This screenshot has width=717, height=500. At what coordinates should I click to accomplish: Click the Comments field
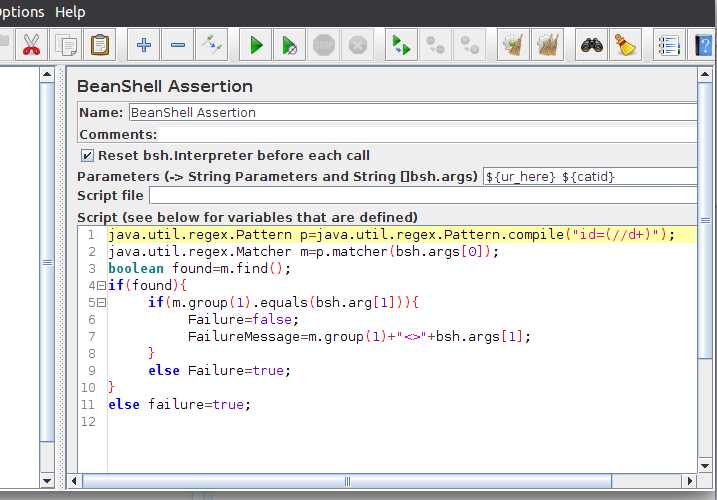click(x=428, y=134)
